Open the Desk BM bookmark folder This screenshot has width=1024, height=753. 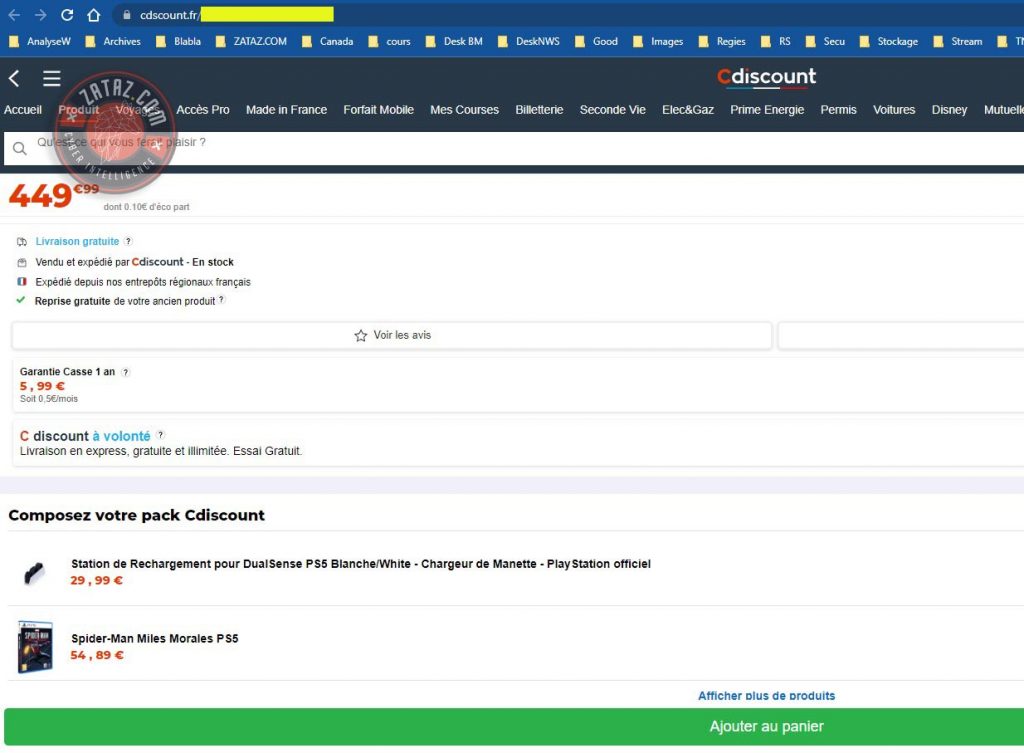pos(454,41)
